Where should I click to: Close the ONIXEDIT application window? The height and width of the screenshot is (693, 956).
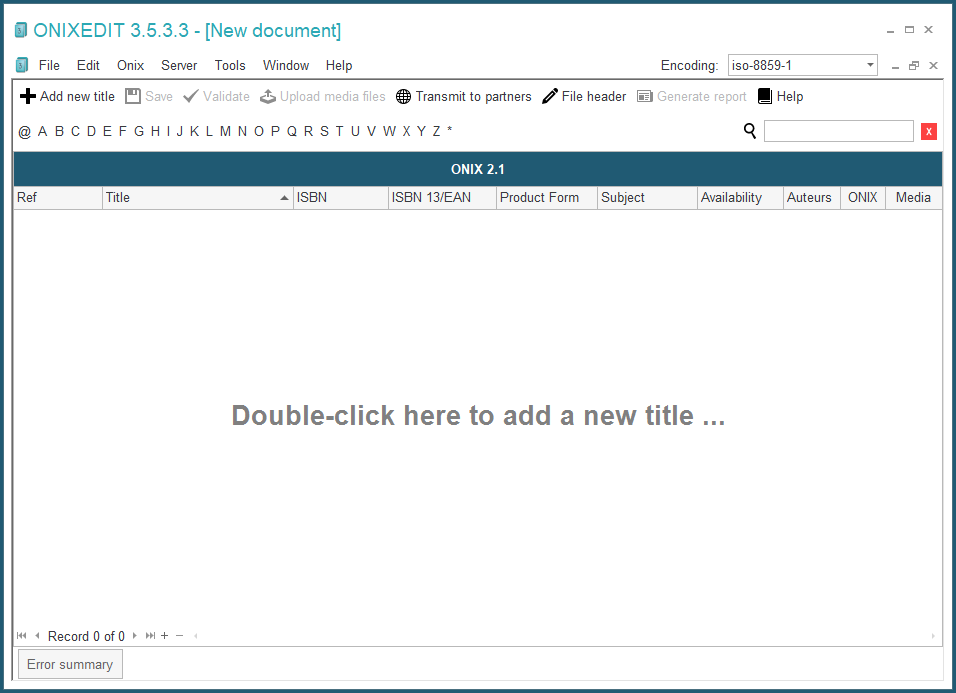929,30
